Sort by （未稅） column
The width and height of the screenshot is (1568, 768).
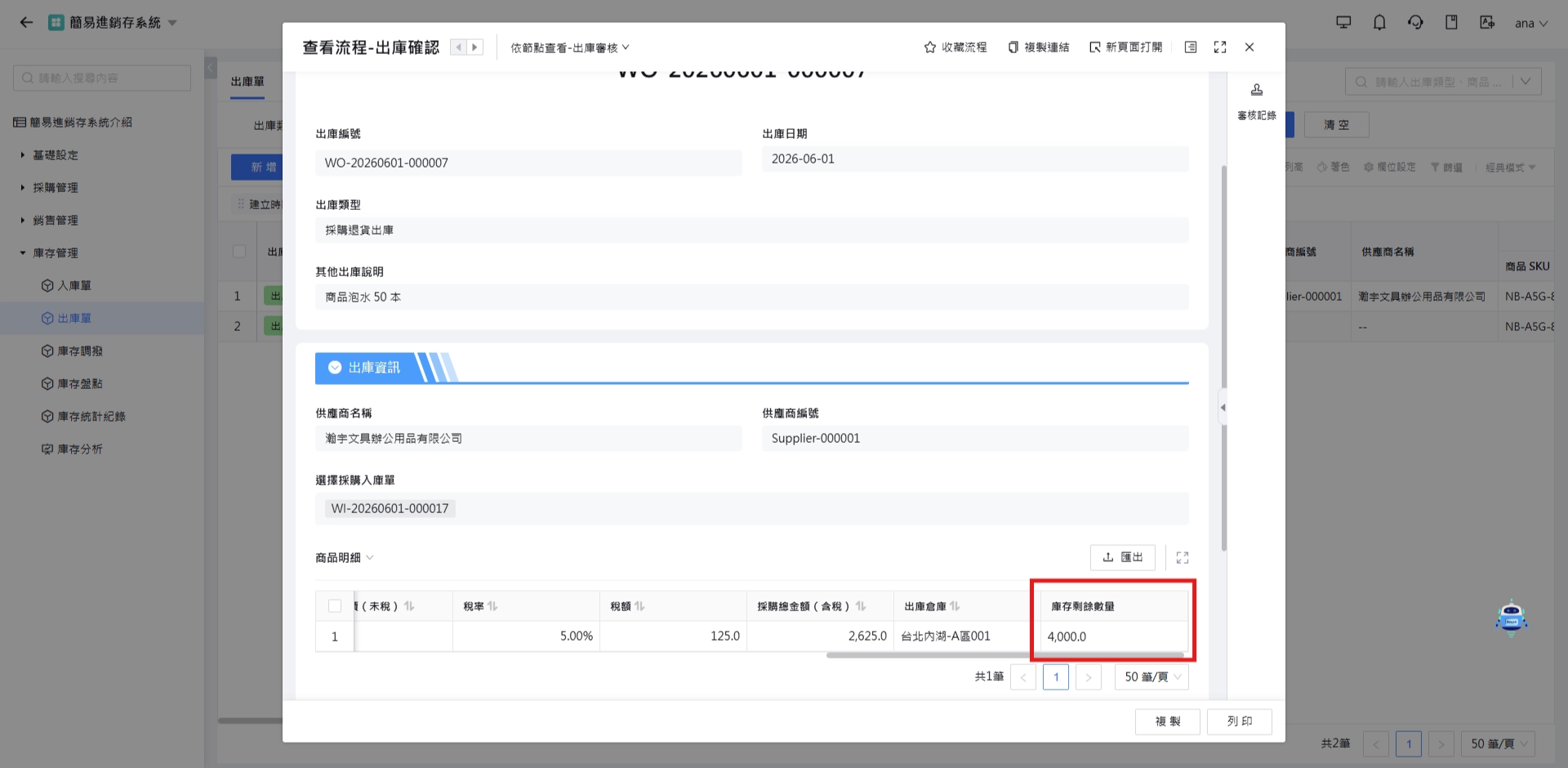click(409, 606)
